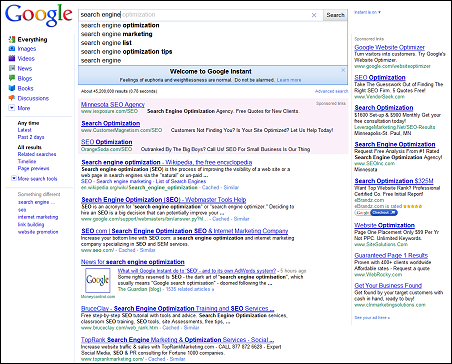The image size is (452, 364).
Task: Switch to Timeline view
Action: tap(27, 161)
